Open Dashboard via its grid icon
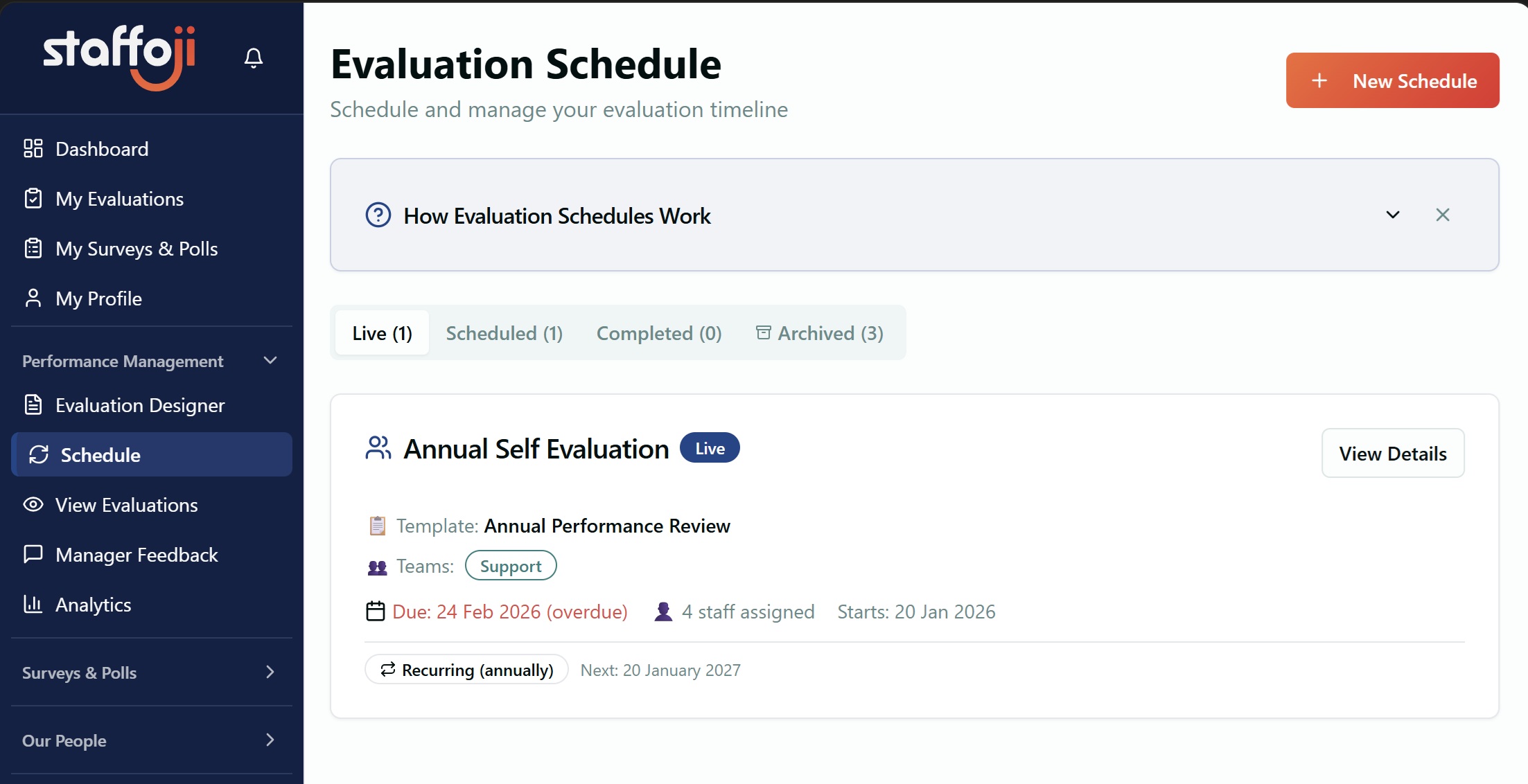The height and width of the screenshot is (784, 1528). [x=33, y=148]
